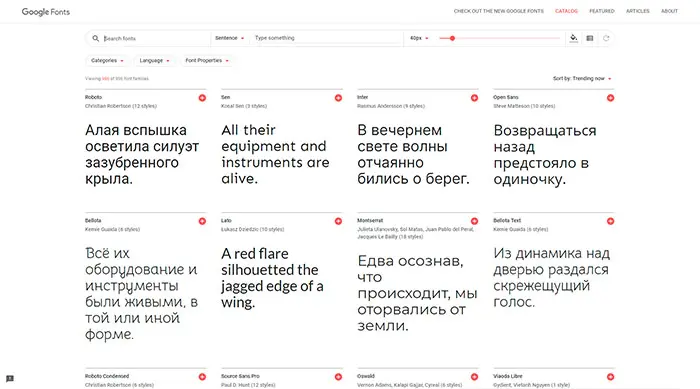This screenshot has width=700, height=389.
Task: Click Viewing font families count text
Action: tap(117, 78)
